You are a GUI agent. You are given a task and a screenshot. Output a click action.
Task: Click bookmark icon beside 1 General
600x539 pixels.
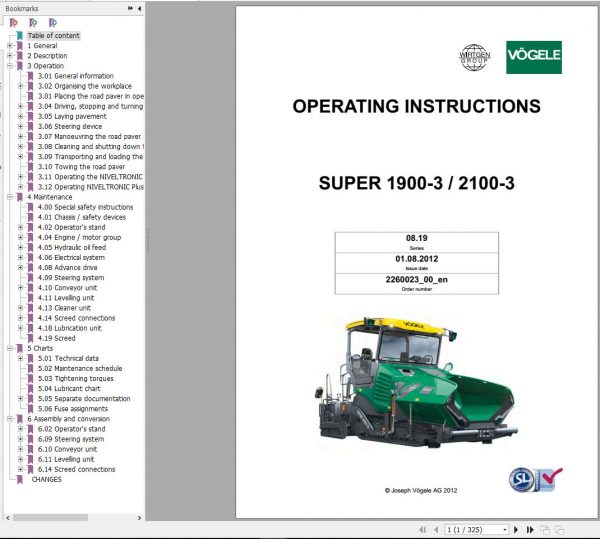click(x=20, y=46)
